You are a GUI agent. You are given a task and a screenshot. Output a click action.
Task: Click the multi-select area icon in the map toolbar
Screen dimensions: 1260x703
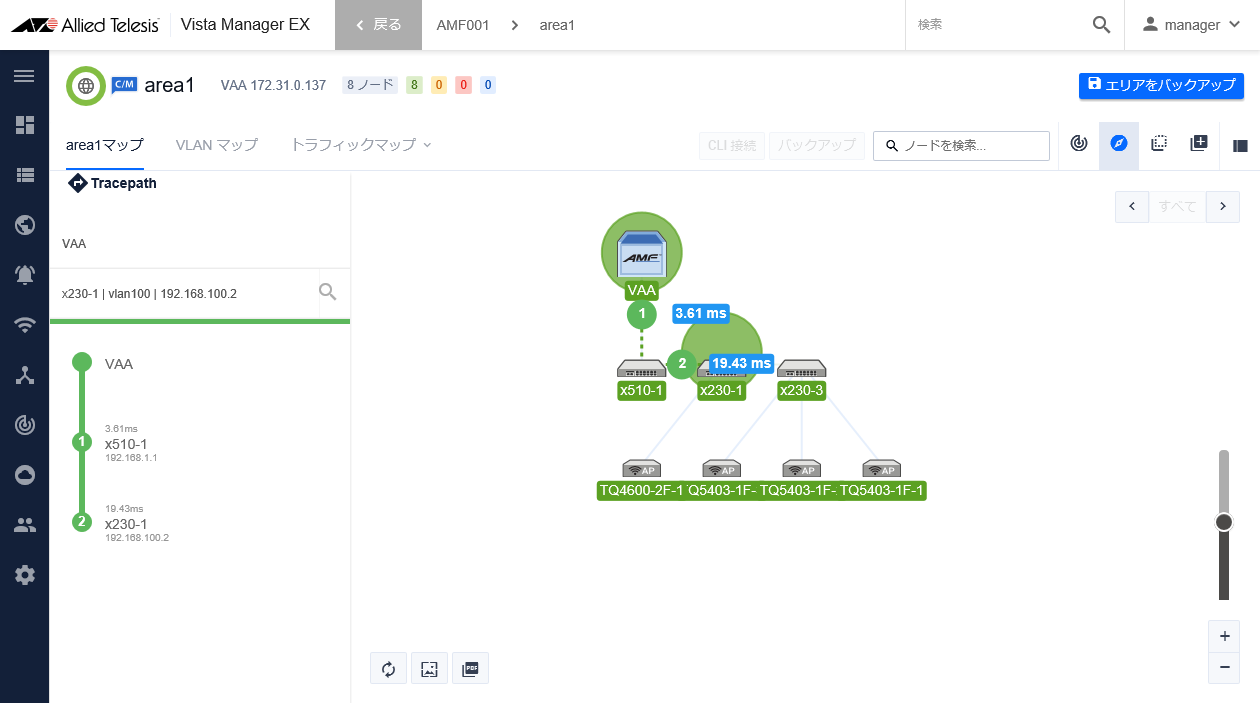coord(1159,144)
